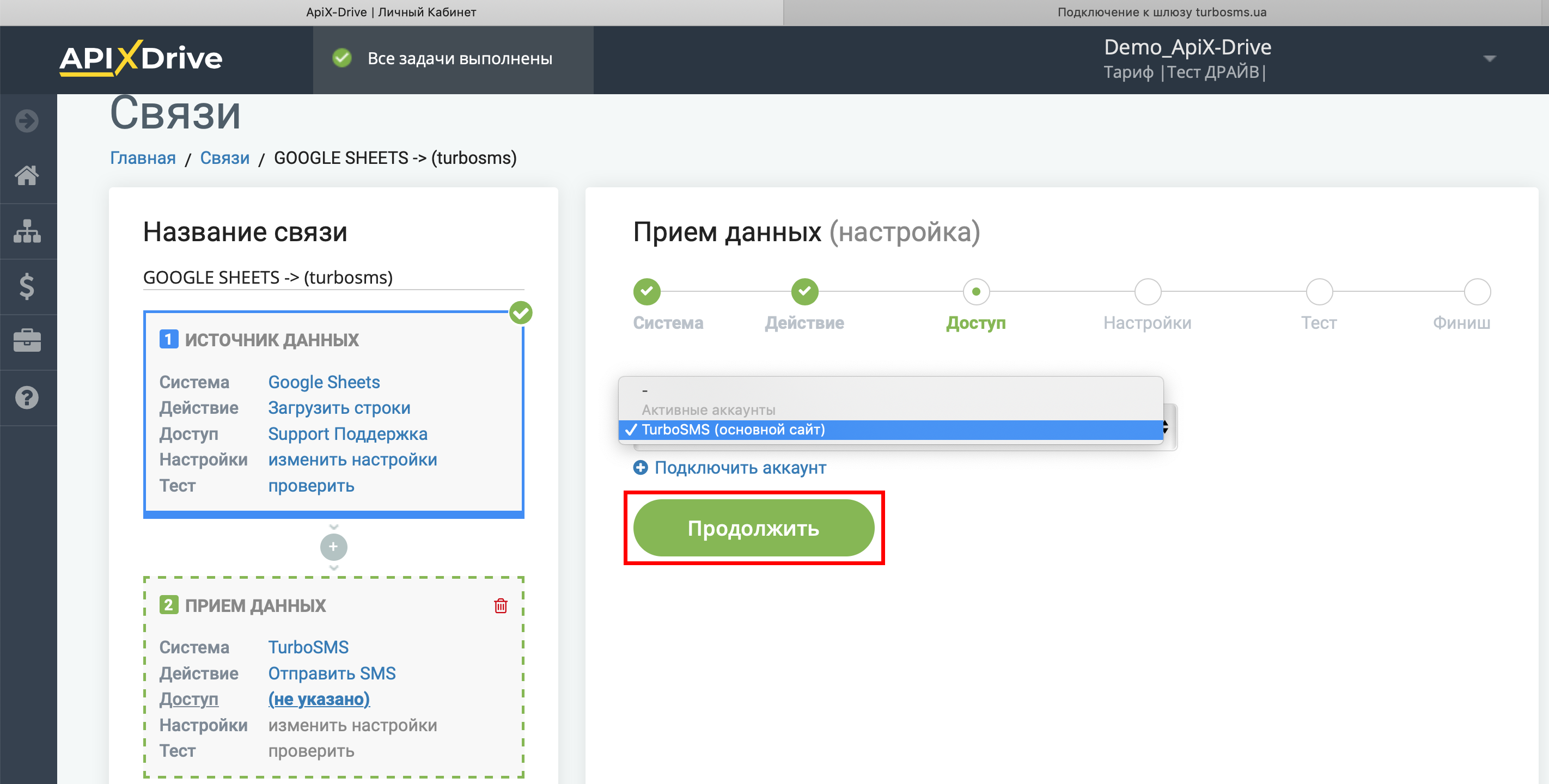Click the Тариф |Тест ДРАЙВ| label
1549x784 pixels.
tap(1185, 72)
